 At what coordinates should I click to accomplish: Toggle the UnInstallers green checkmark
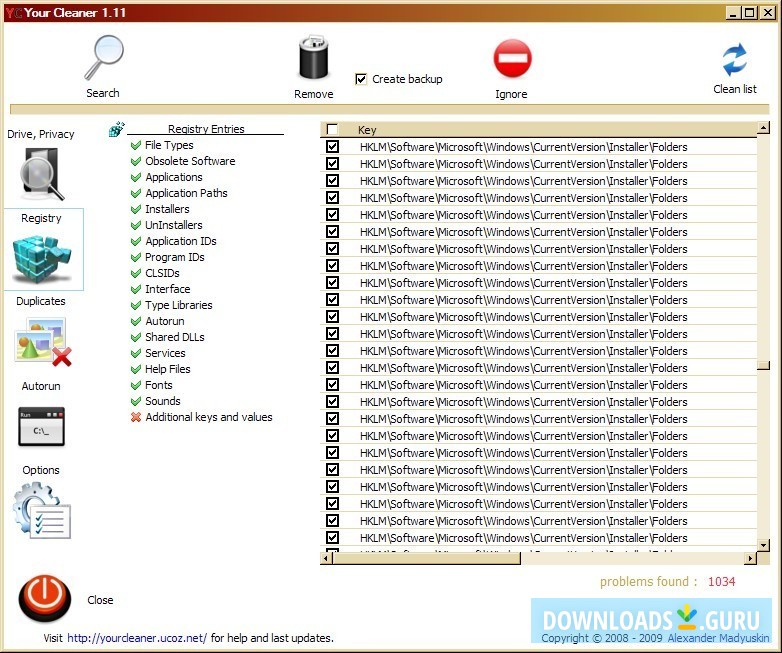pos(136,225)
